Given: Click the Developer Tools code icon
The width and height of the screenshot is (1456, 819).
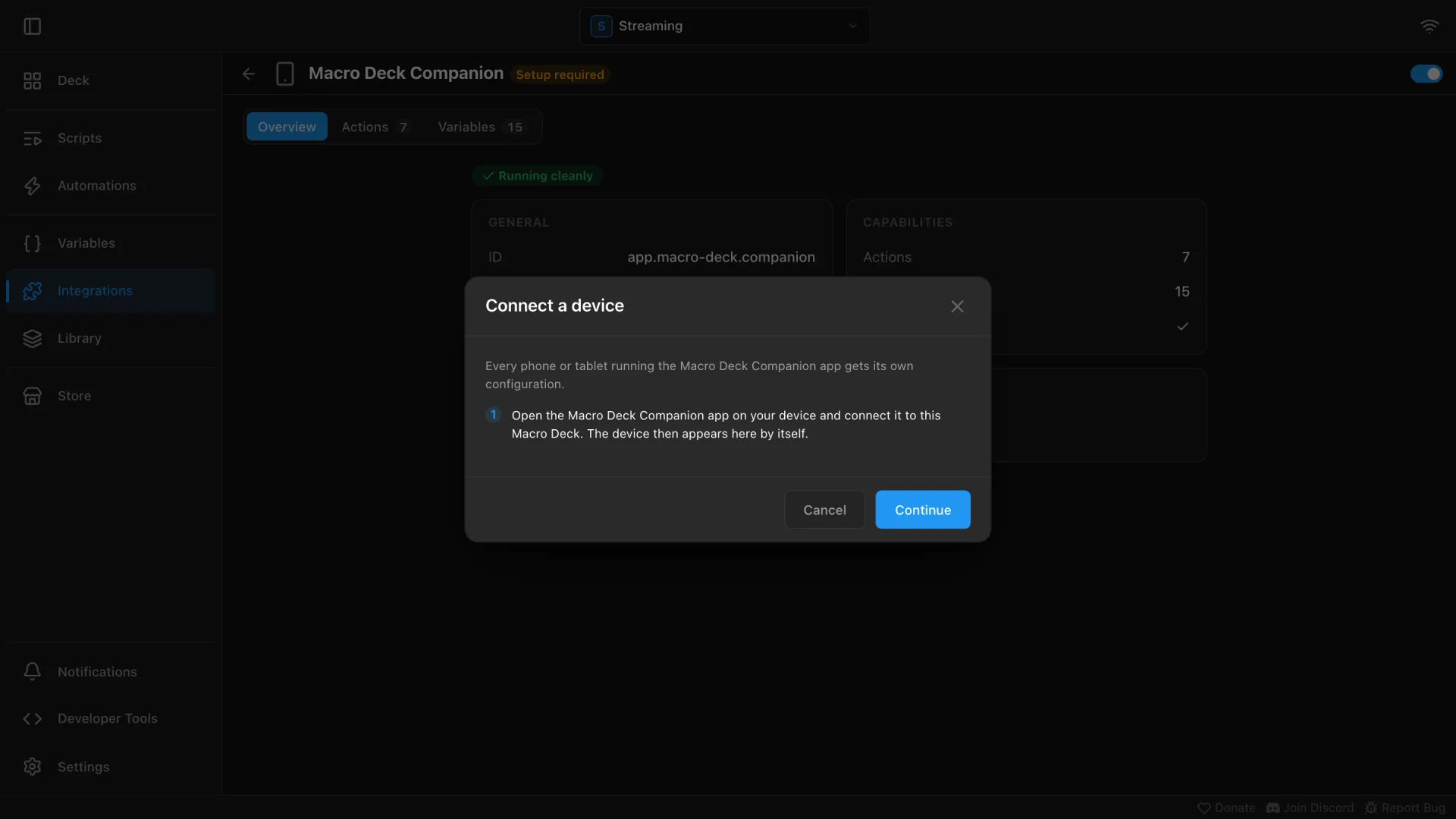Looking at the screenshot, I should click(32, 719).
